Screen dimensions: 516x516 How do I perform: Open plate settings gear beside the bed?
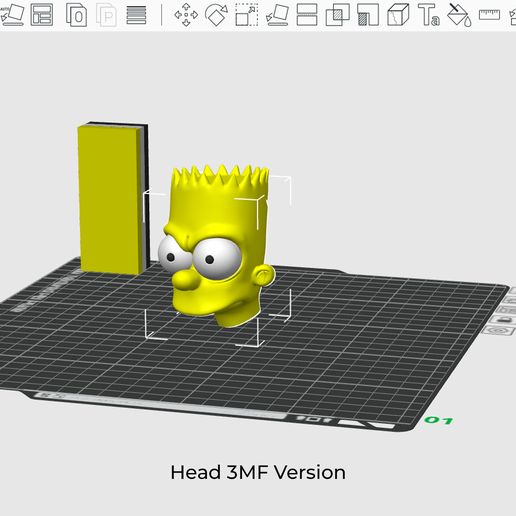[499, 331]
